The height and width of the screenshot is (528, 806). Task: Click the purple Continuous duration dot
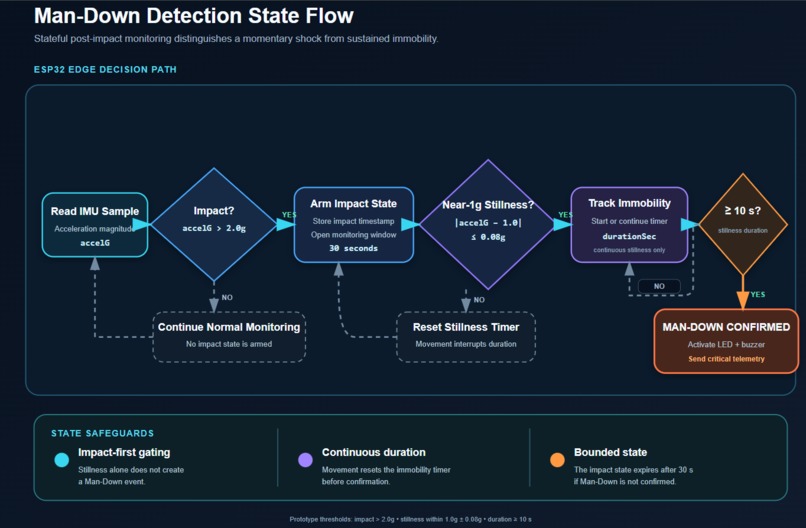click(x=305, y=460)
